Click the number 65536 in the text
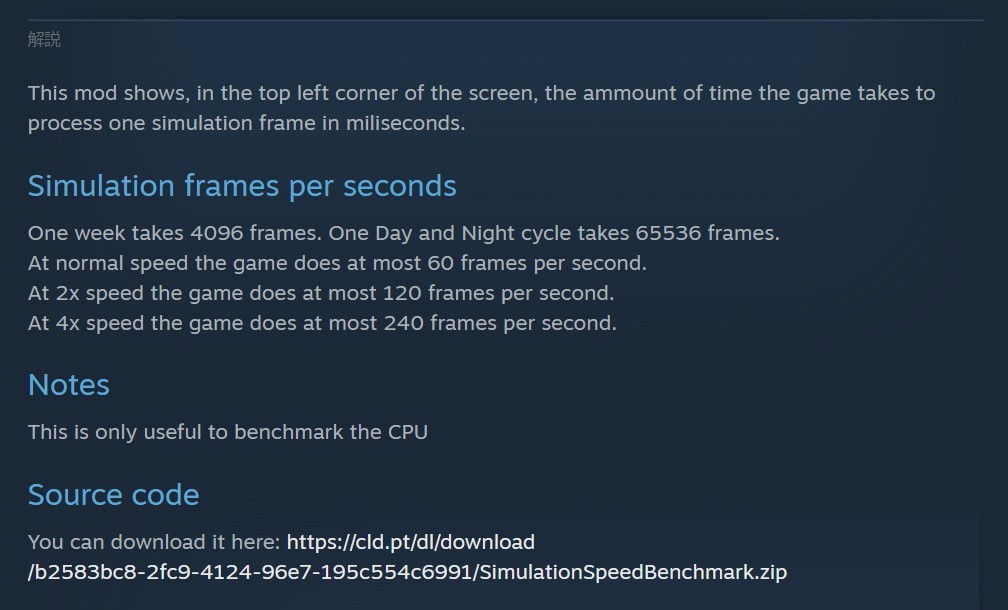The image size is (1008, 610). 667,233
